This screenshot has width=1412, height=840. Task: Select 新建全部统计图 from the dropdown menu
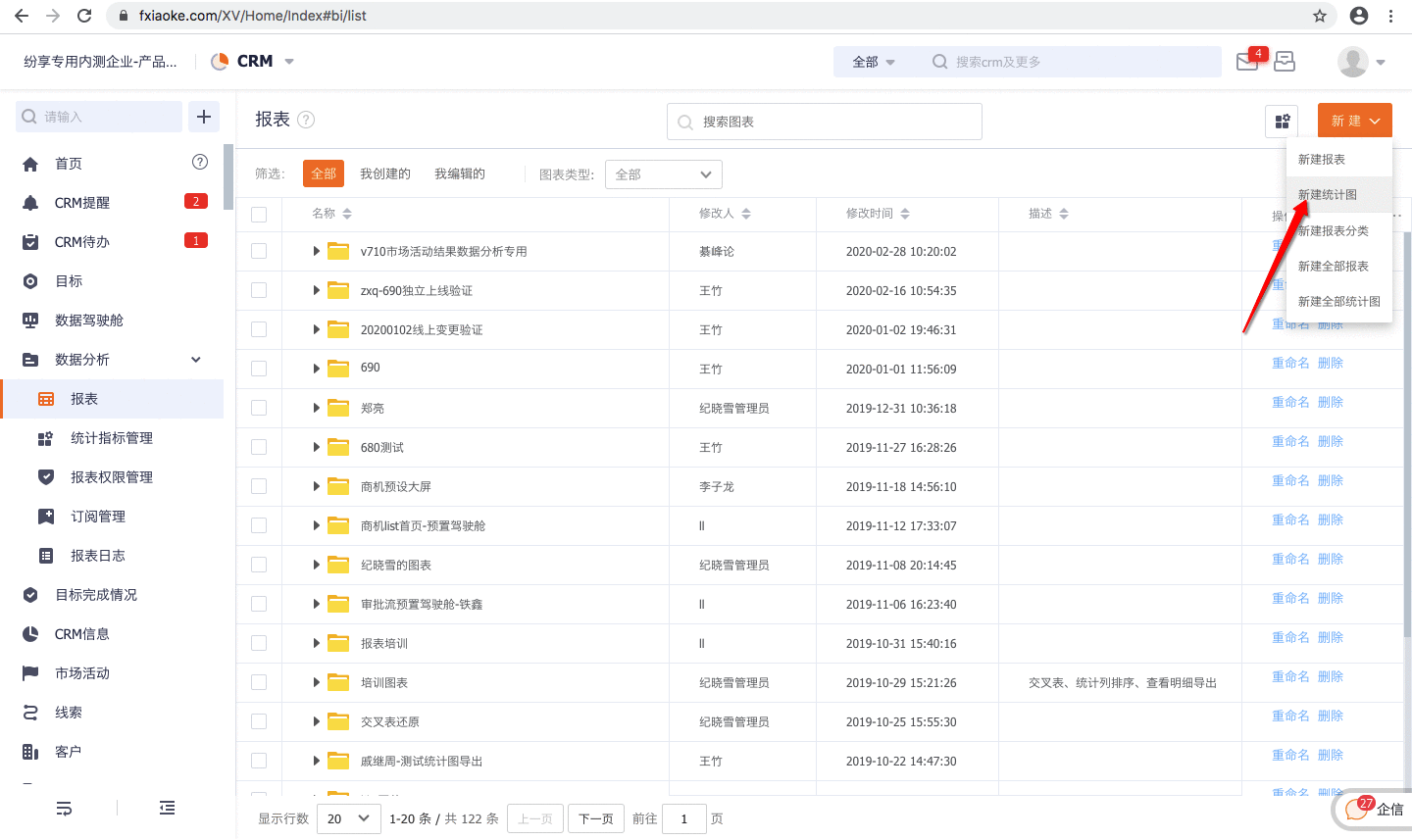[1339, 301]
